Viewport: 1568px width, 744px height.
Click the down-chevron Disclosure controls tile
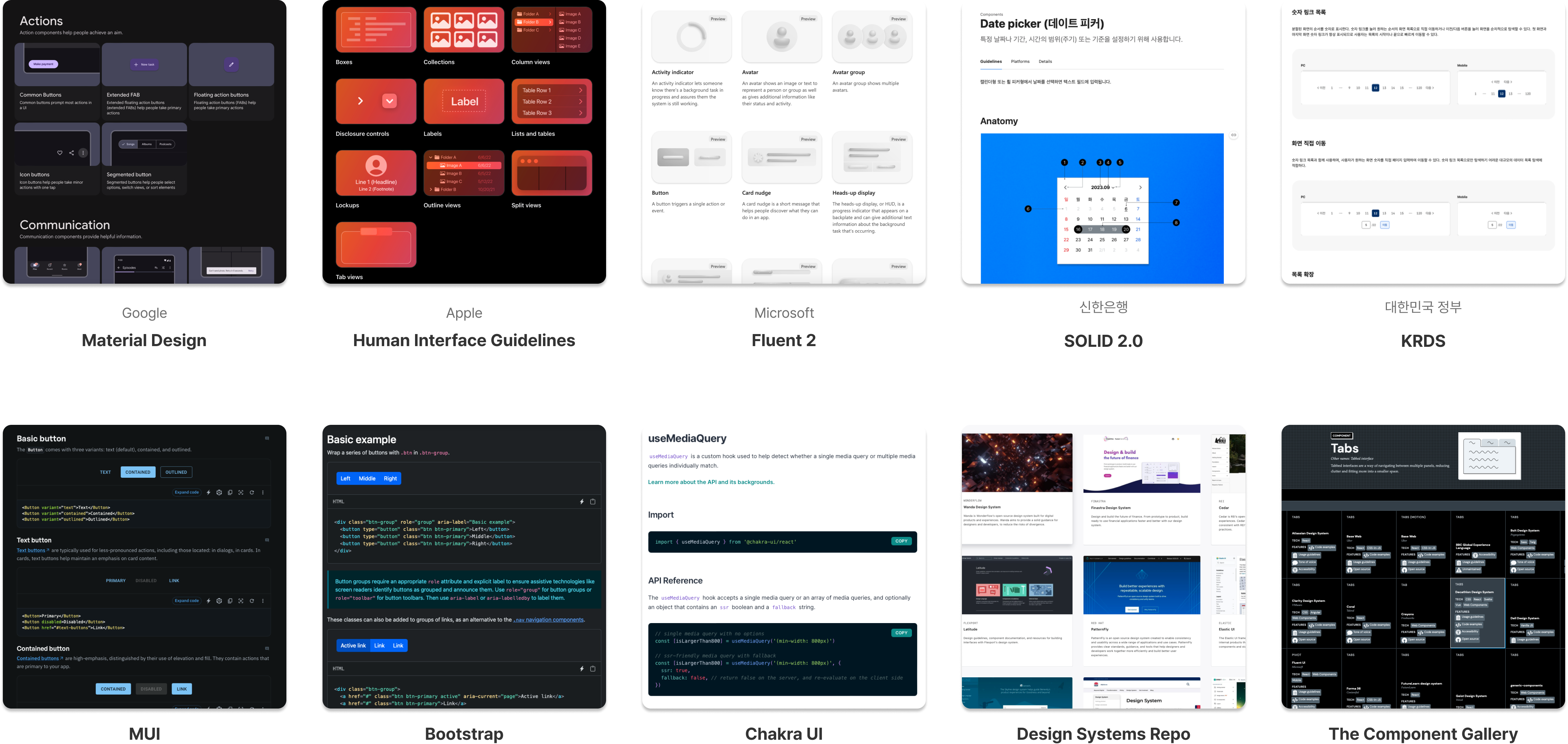point(390,101)
